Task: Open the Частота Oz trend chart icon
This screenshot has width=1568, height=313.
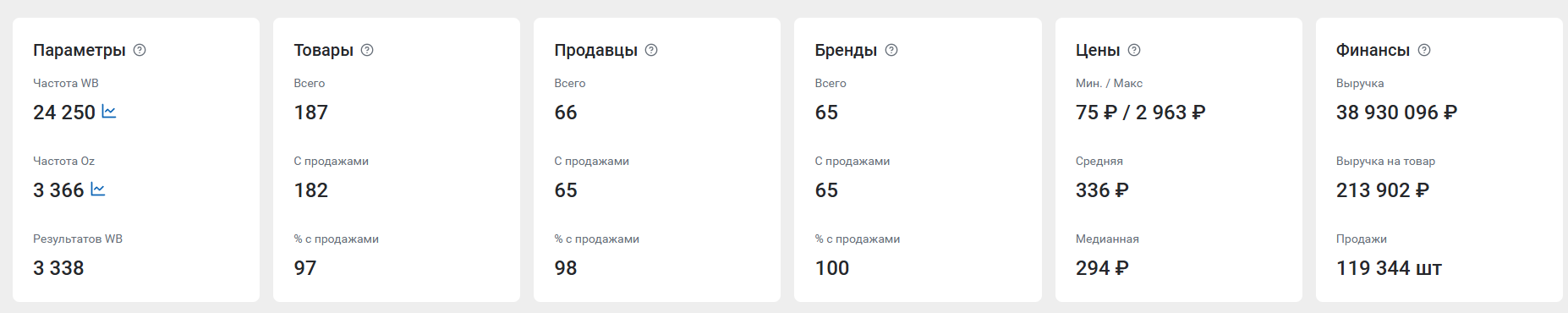Action: point(98,189)
